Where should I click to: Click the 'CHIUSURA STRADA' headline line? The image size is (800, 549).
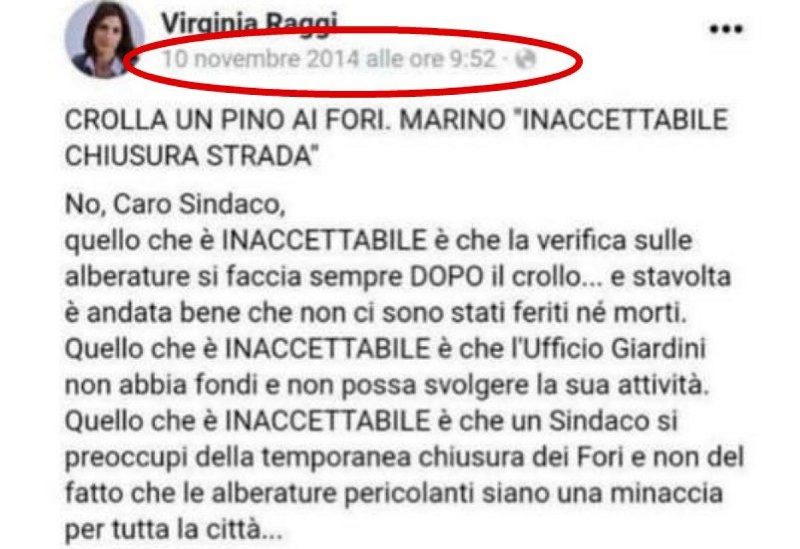(191, 156)
